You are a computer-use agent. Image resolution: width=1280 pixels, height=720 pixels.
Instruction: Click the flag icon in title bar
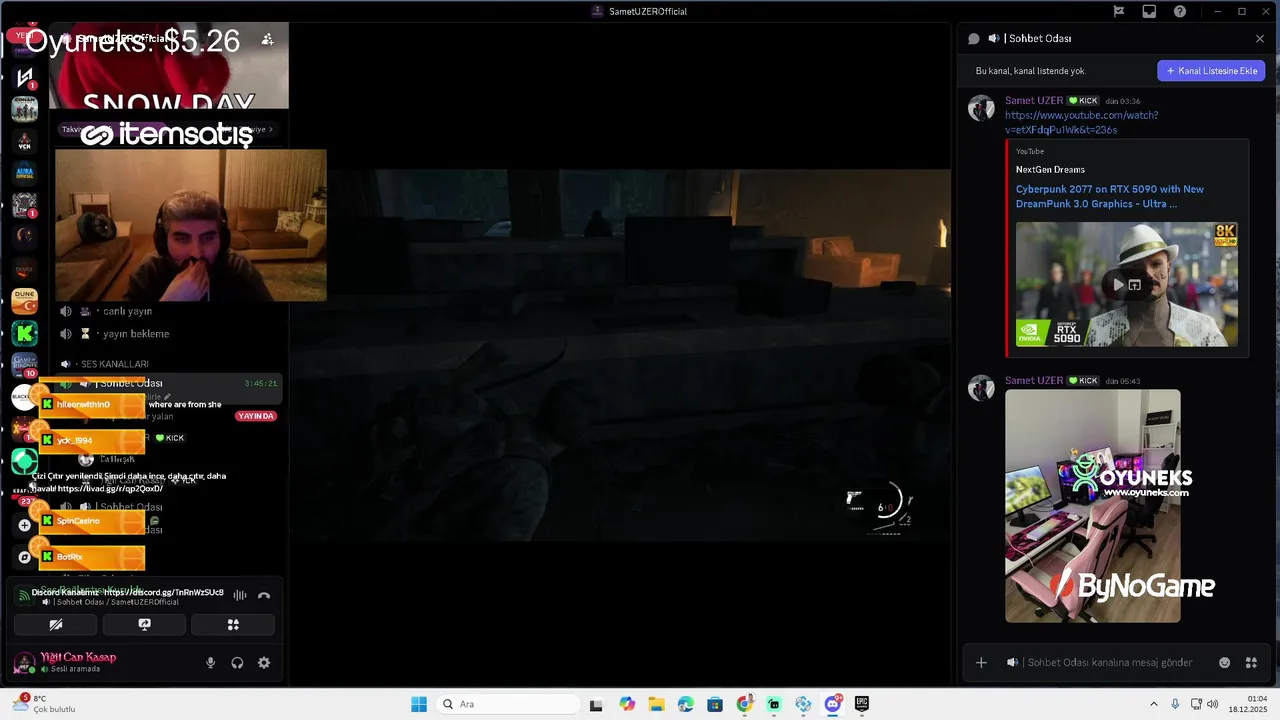pos(1119,11)
